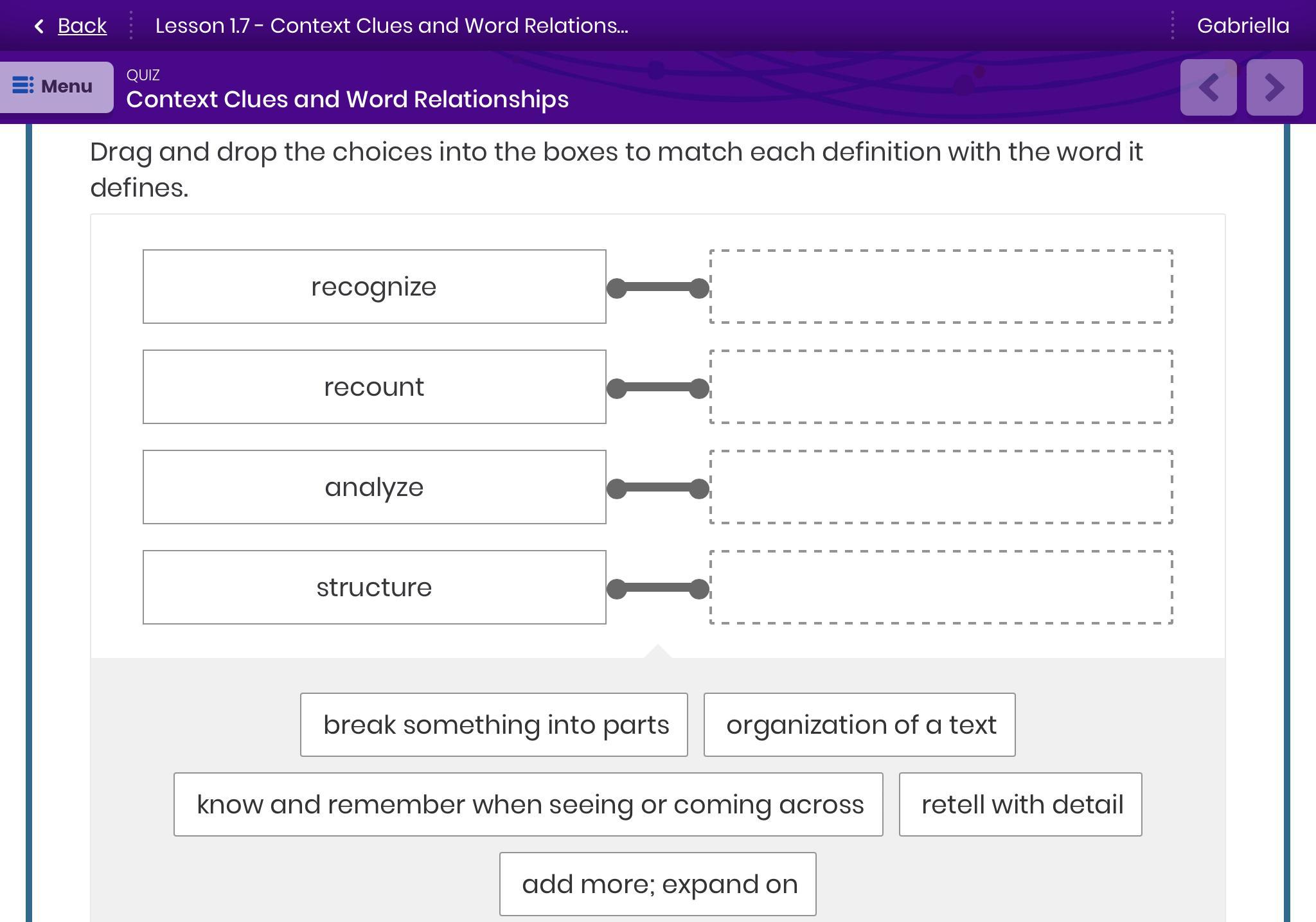This screenshot has width=1316, height=922.
Task: Pick 'know and remember when seeing' choice
Action: click(x=528, y=804)
